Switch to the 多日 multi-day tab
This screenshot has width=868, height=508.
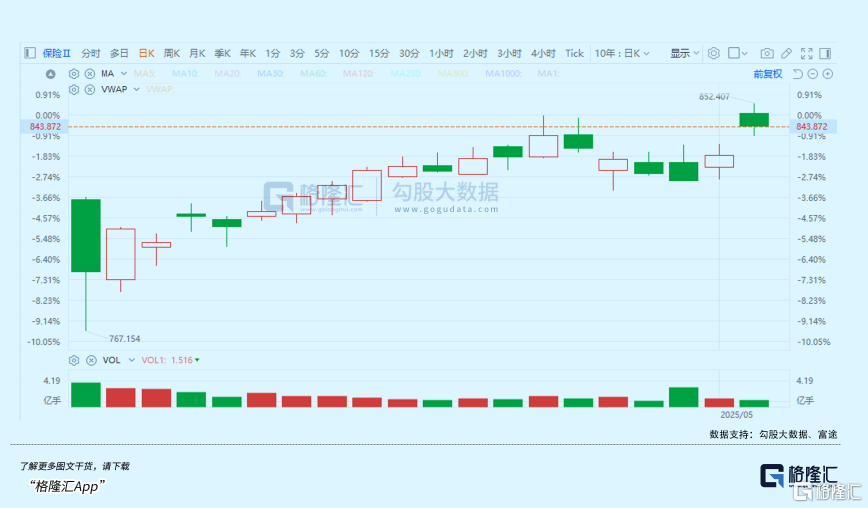119,53
